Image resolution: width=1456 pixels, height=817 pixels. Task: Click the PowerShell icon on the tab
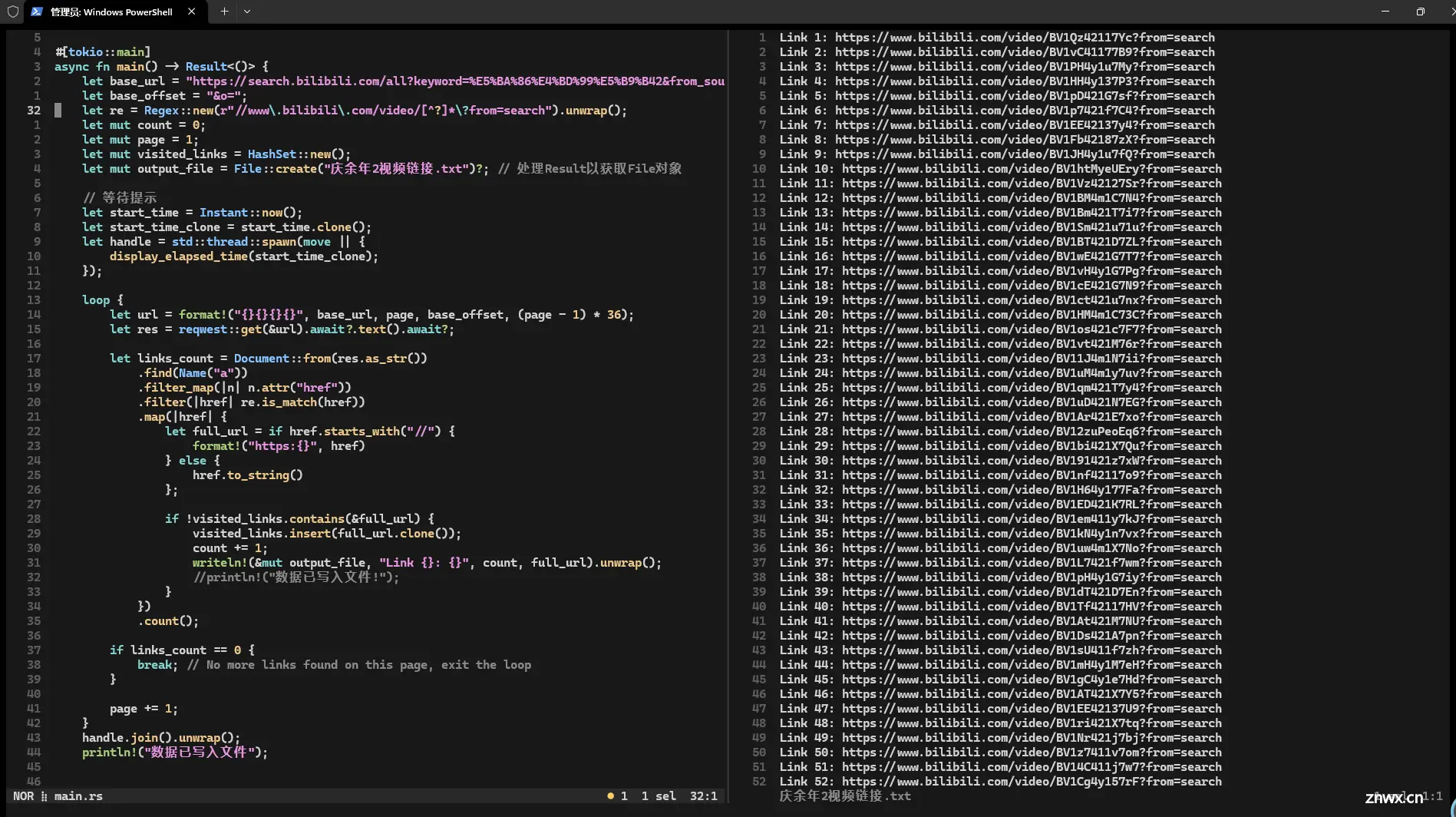click(37, 12)
